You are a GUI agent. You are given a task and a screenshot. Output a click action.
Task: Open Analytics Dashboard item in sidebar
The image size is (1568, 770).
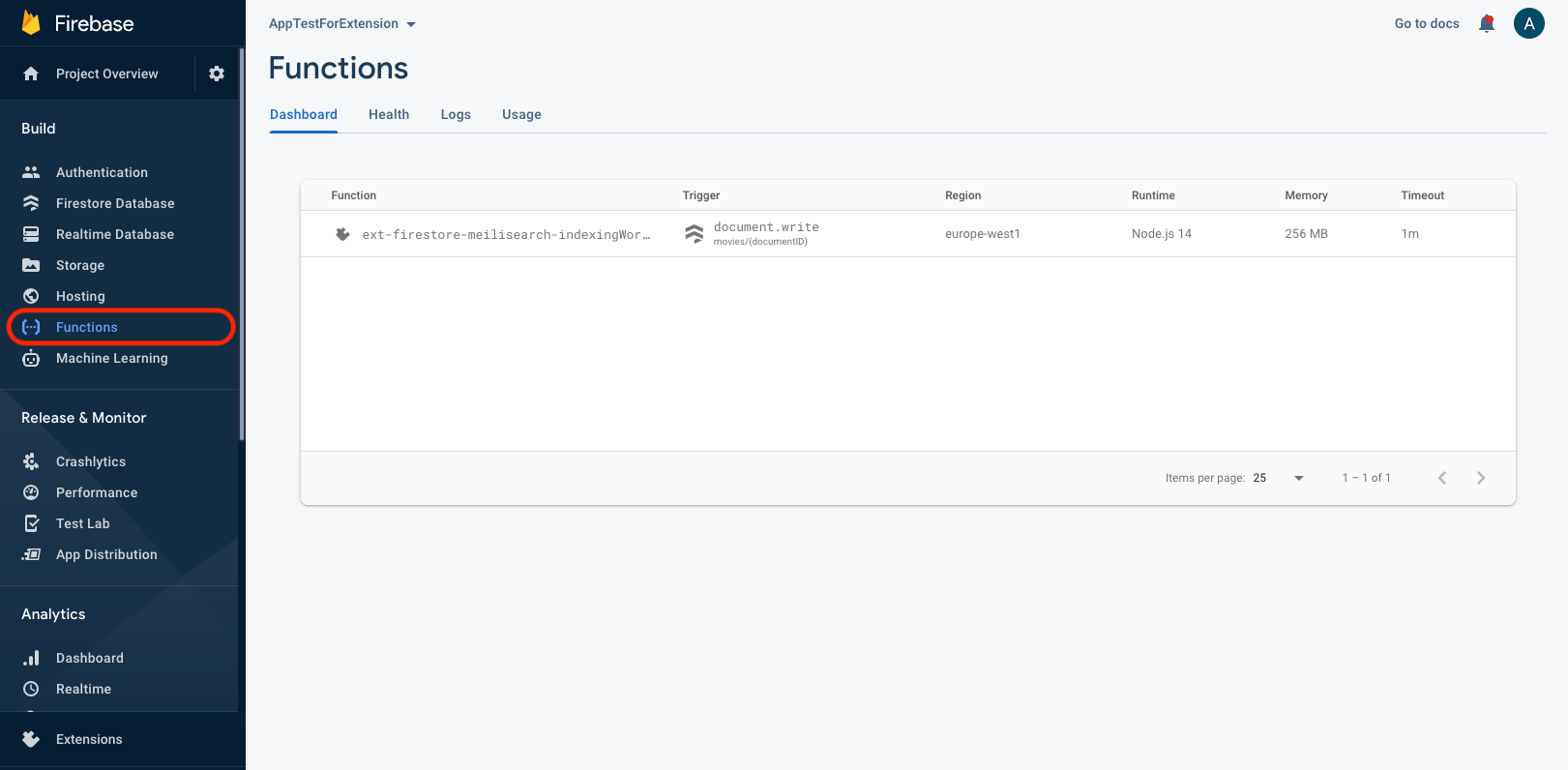[x=90, y=658]
